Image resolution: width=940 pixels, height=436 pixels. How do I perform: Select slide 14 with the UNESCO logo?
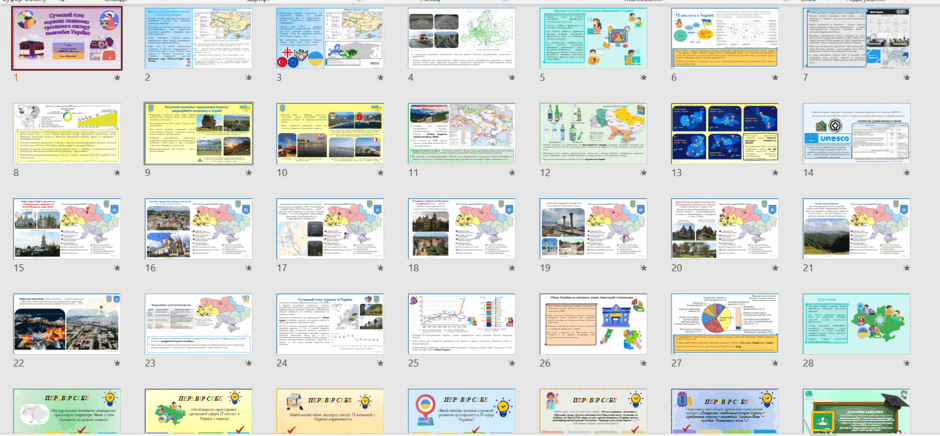click(856, 134)
